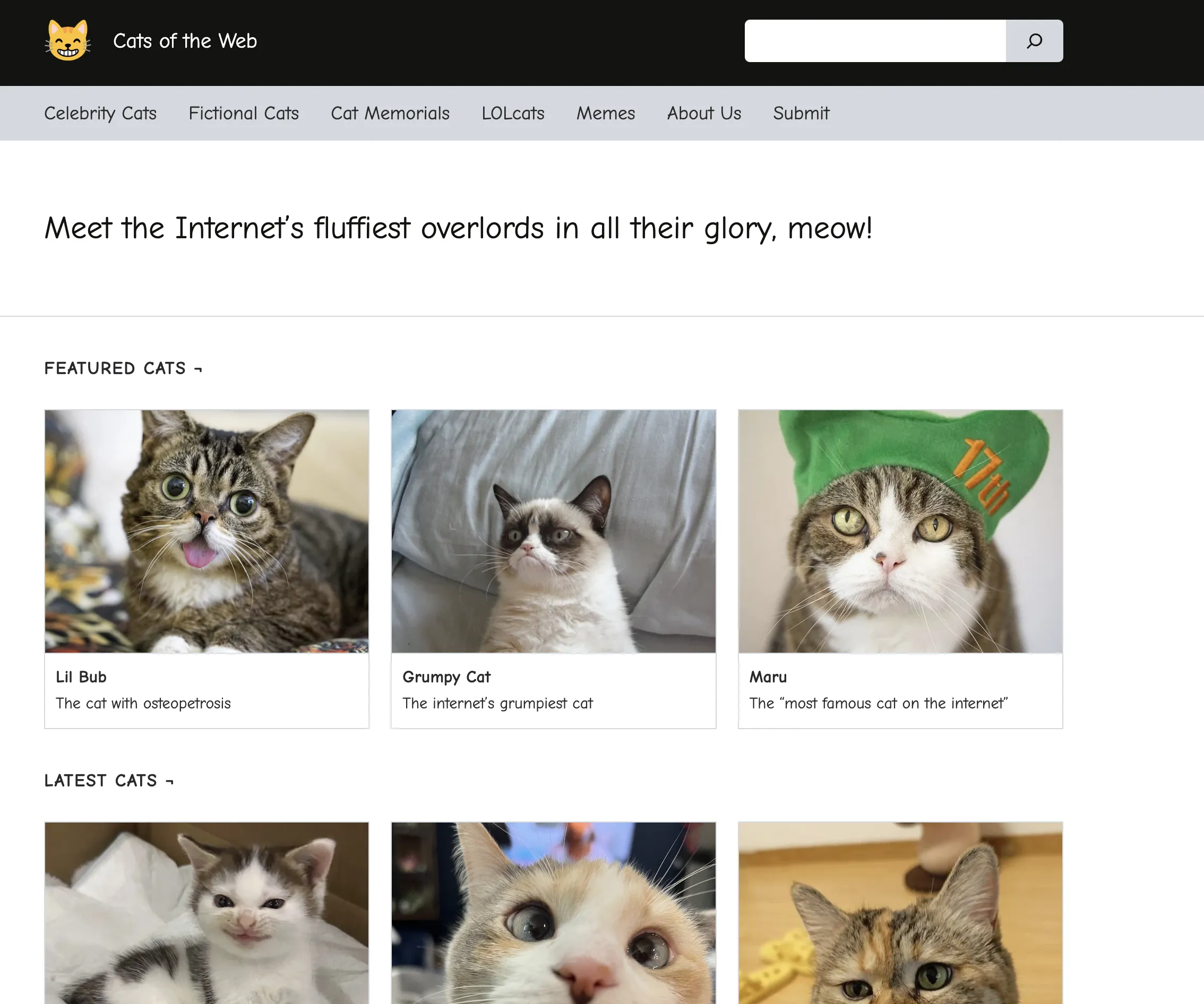Image resolution: width=1204 pixels, height=1004 pixels.
Task: Open the smiling white kitten photo
Action: point(207,913)
